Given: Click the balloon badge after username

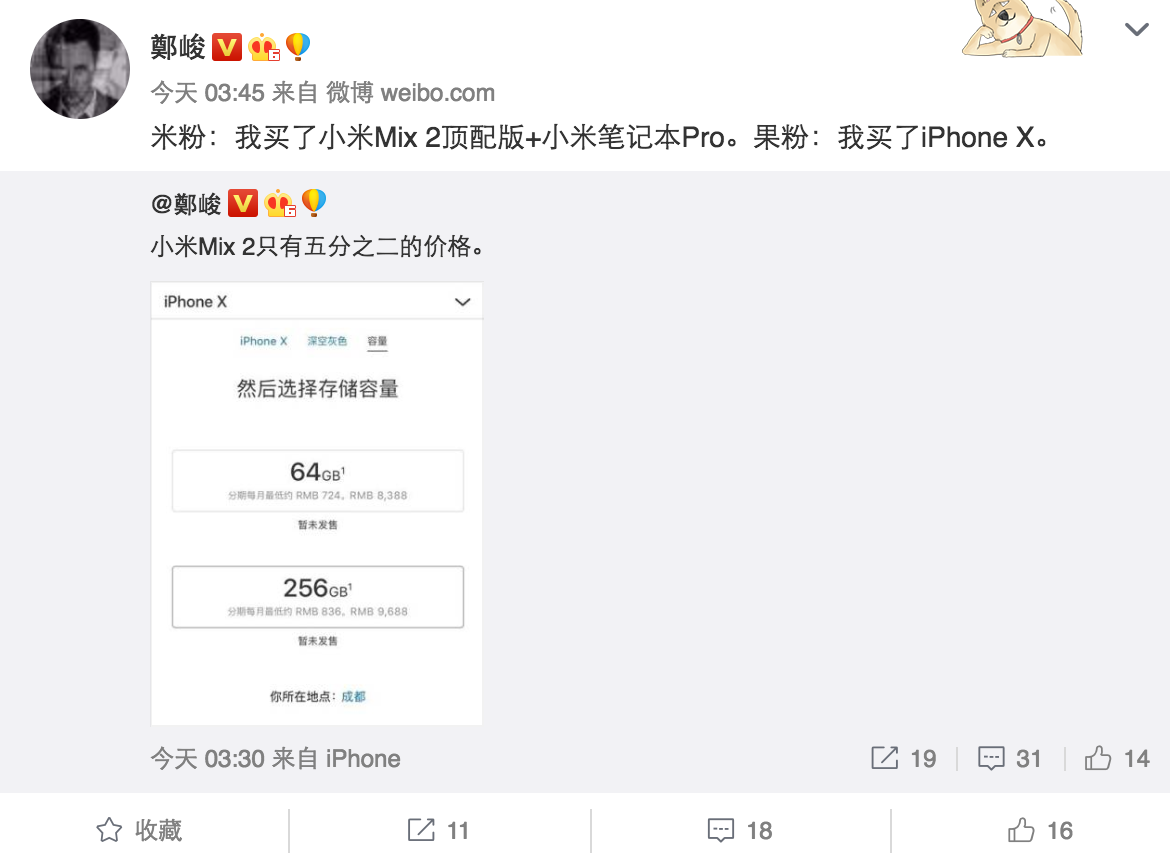Looking at the screenshot, I should [x=298, y=46].
